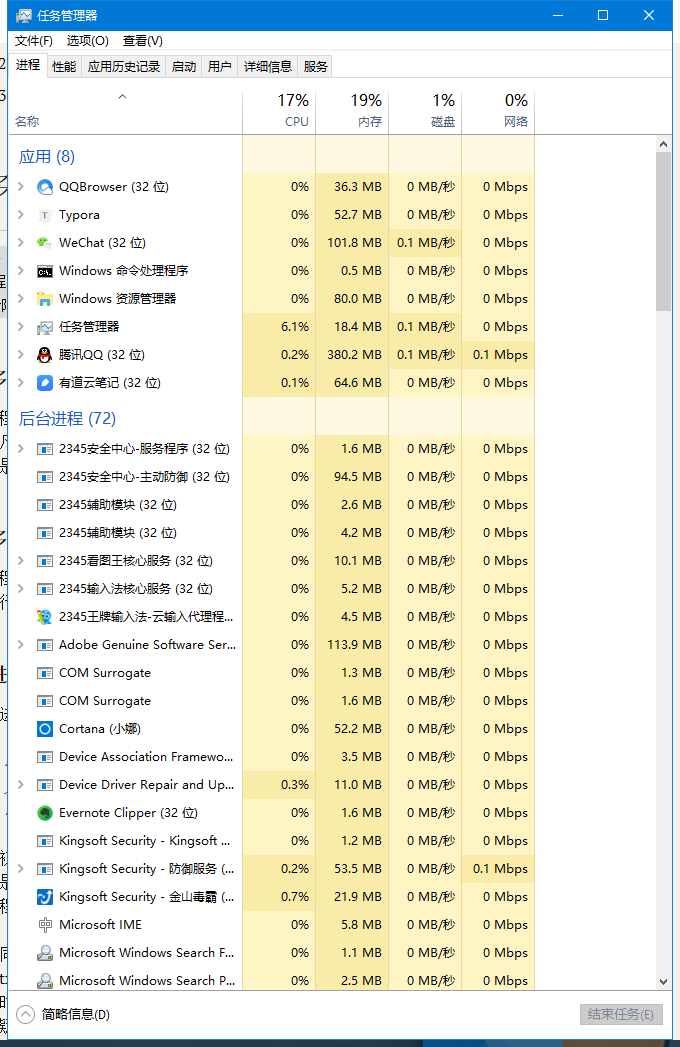680x1047 pixels.
Task: Select the 380.2 MB memory cell
Action: 352,355
